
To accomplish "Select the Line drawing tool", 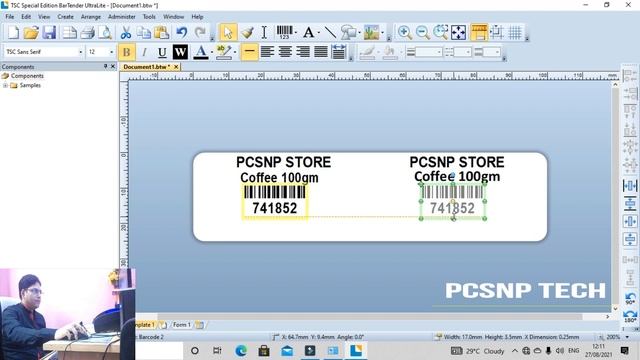I will click(330, 33).
